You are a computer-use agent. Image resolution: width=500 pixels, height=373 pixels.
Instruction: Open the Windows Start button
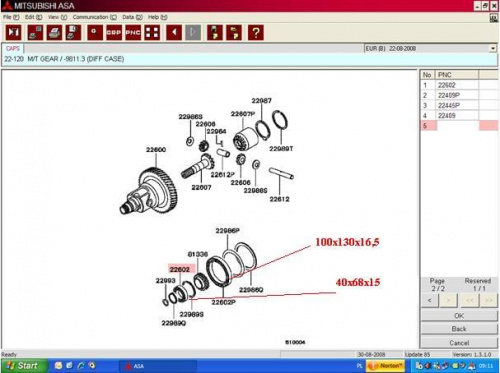pyautogui.click(x=23, y=366)
